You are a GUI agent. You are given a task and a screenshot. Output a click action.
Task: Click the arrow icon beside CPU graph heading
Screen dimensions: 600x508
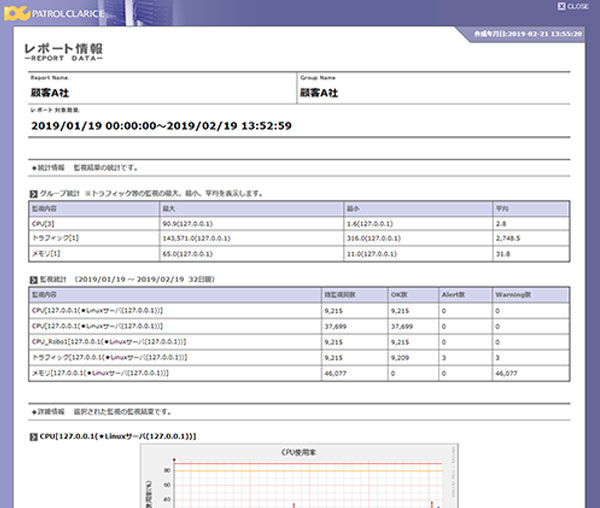point(33,436)
